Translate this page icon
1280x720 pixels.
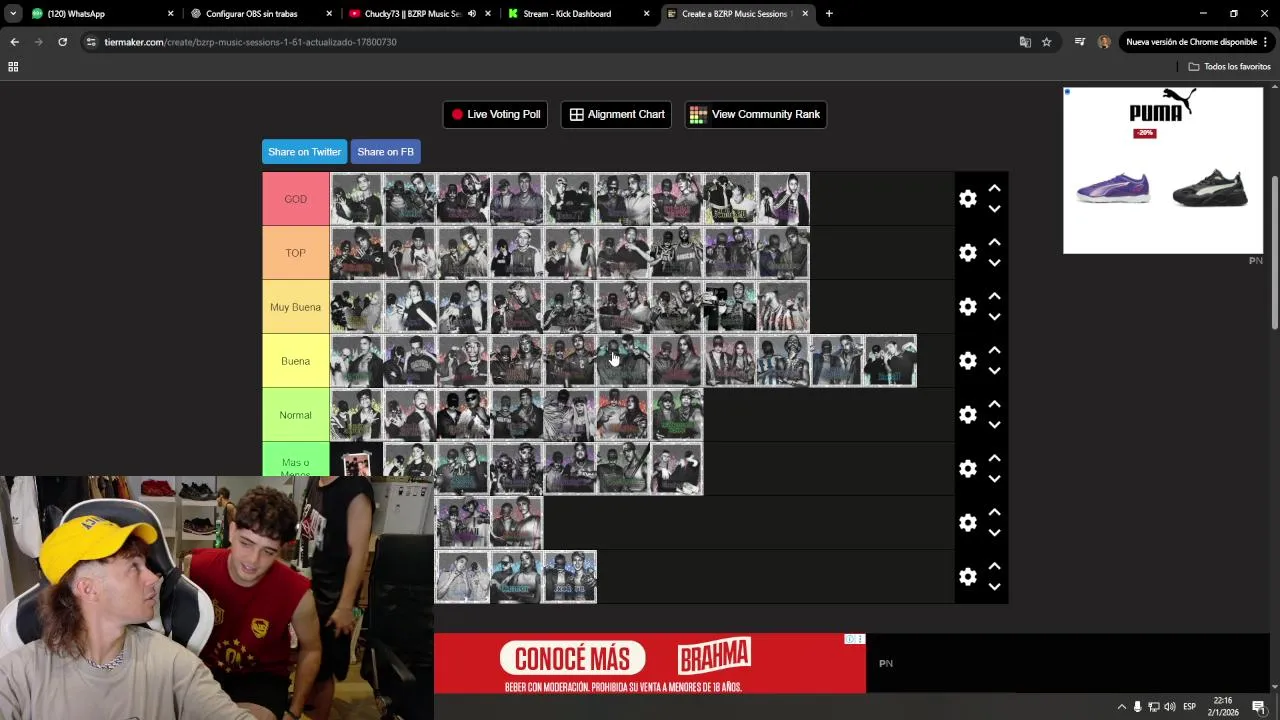(1025, 42)
